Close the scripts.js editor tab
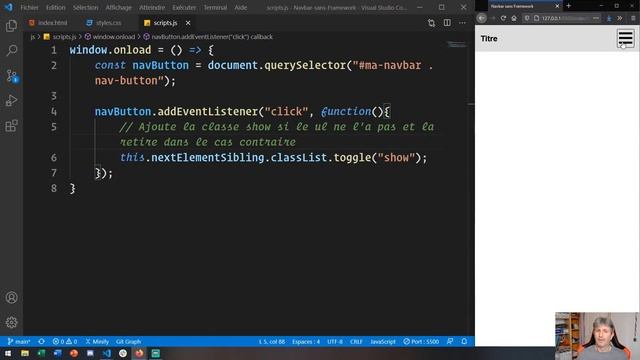 click(x=188, y=23)
